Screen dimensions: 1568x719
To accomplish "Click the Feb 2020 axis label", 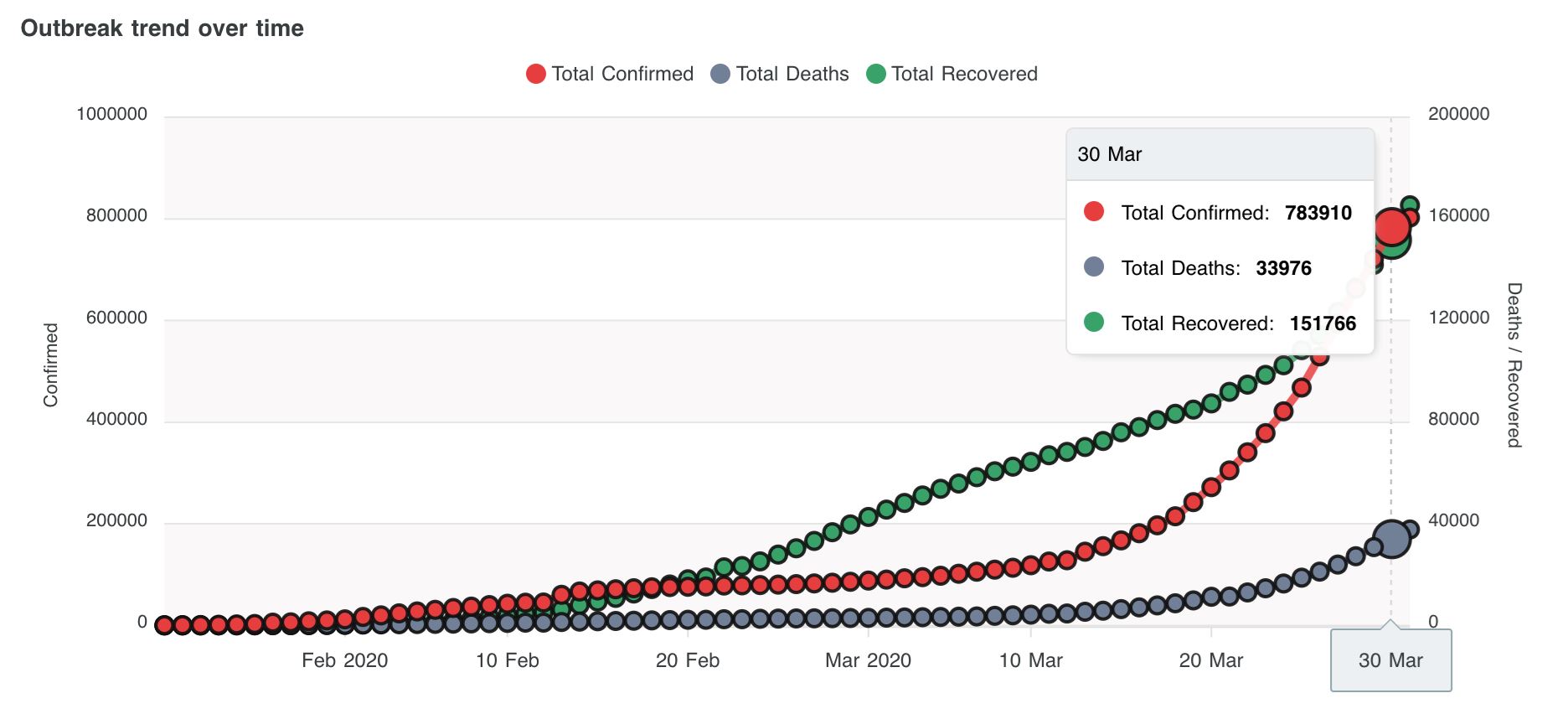I will coord(344,661).
